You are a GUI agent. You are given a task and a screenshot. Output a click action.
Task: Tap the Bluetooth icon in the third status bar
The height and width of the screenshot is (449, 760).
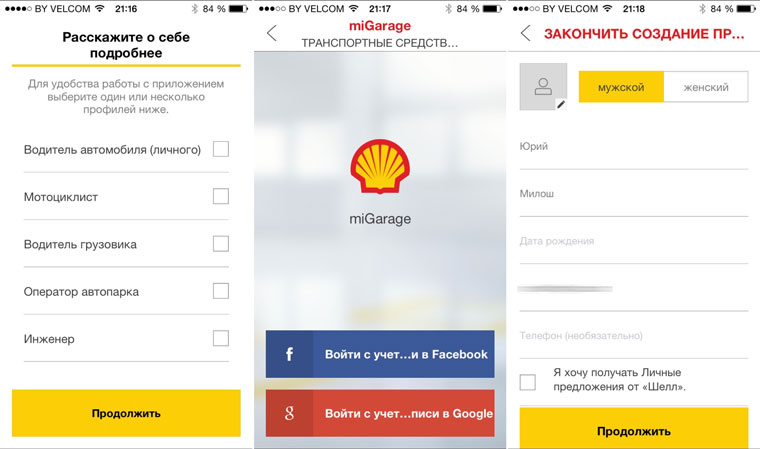[702, 9]
